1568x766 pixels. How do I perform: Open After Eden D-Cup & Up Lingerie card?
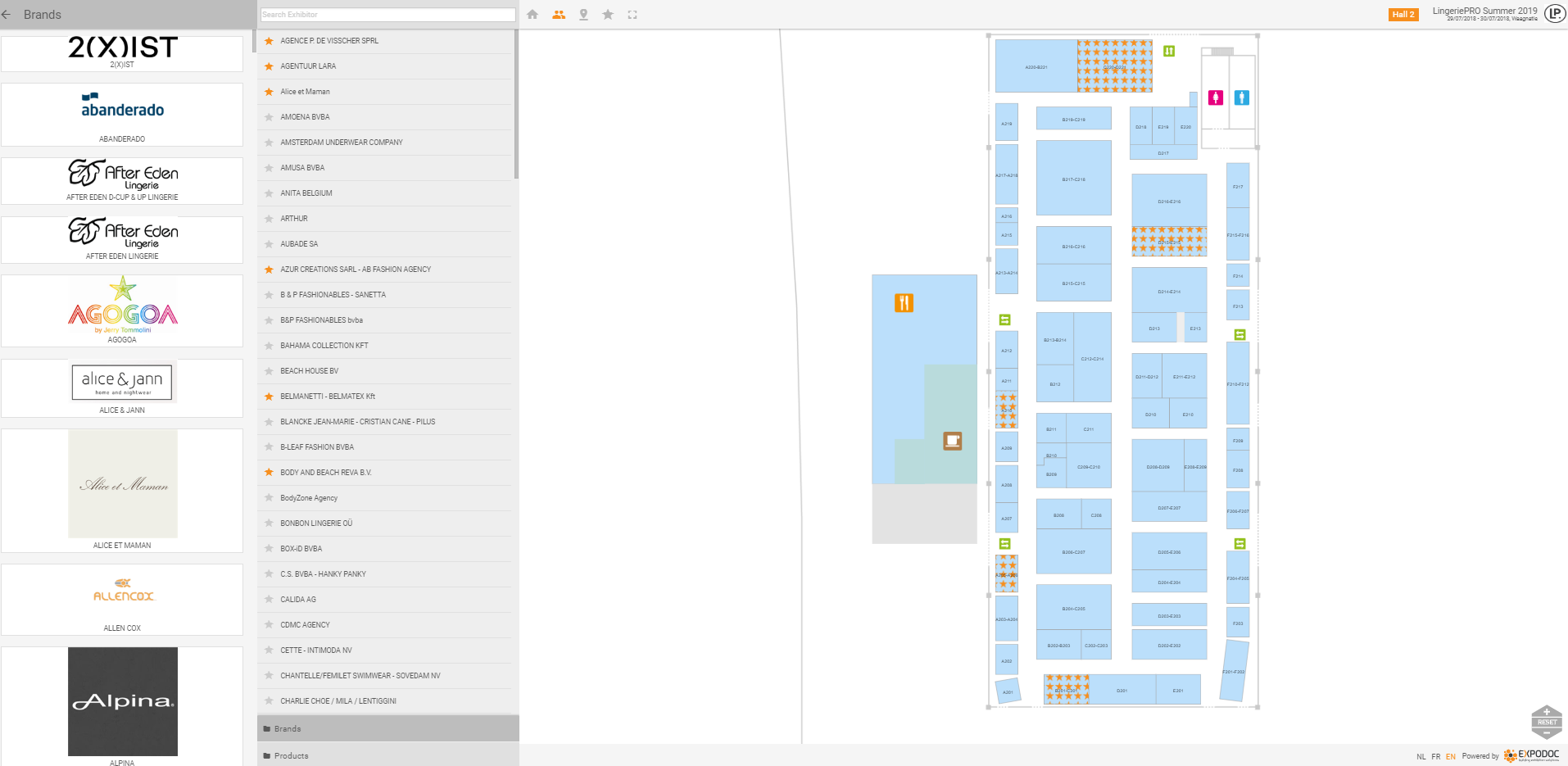tap(122, 181)
